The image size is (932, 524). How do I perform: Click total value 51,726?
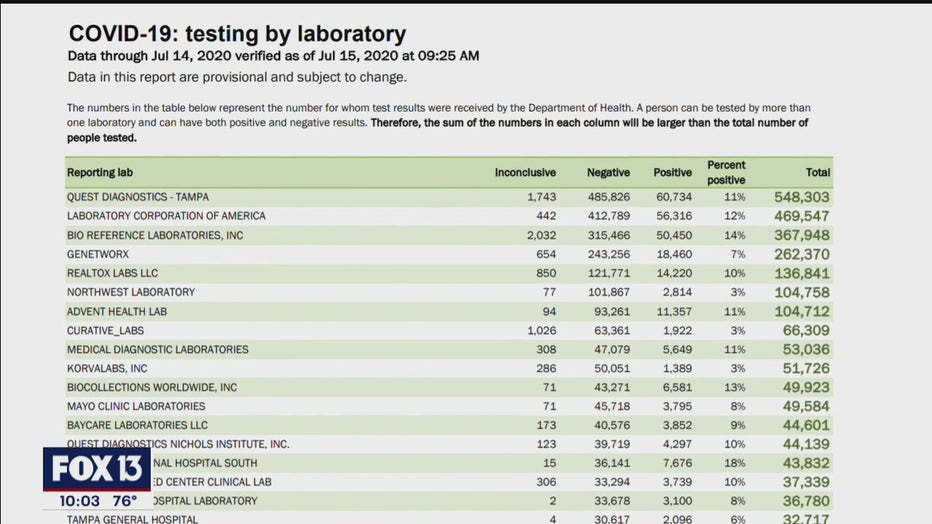[x=805, y=368]
